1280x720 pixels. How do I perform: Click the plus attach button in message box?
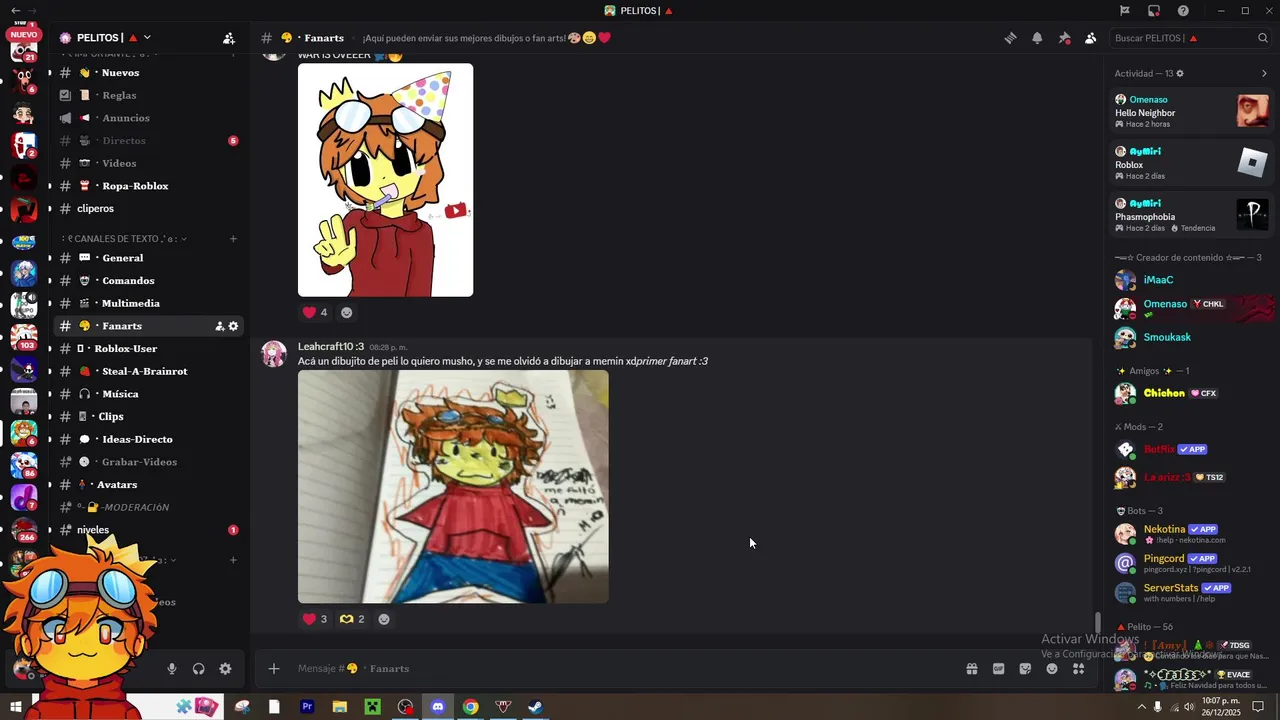pos(274,669)
